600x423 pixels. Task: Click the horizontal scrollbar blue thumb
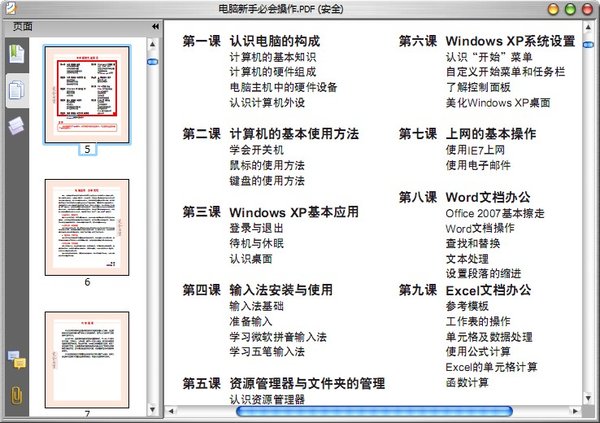(374, 411)
